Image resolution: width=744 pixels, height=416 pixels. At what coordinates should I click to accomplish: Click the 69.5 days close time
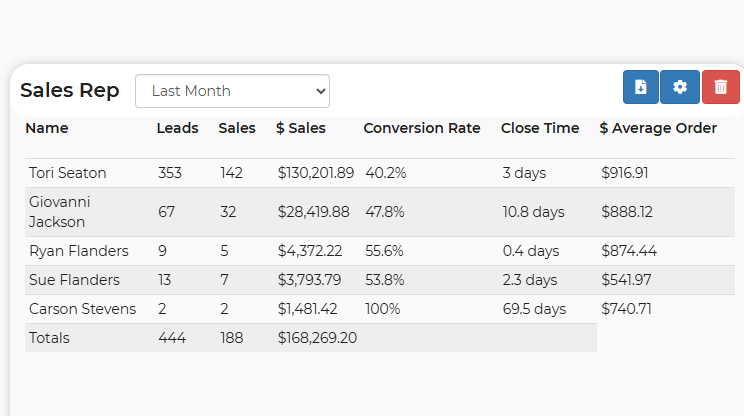tap(534, 309)
